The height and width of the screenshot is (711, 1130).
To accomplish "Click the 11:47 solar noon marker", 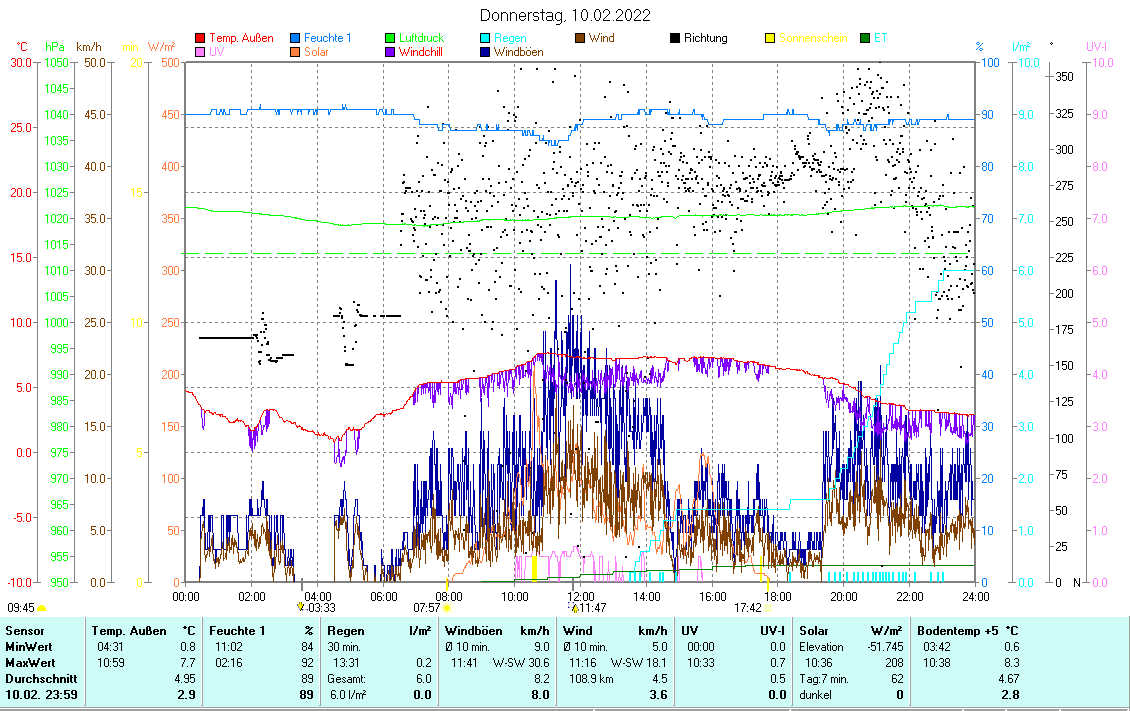I will 575,607.
